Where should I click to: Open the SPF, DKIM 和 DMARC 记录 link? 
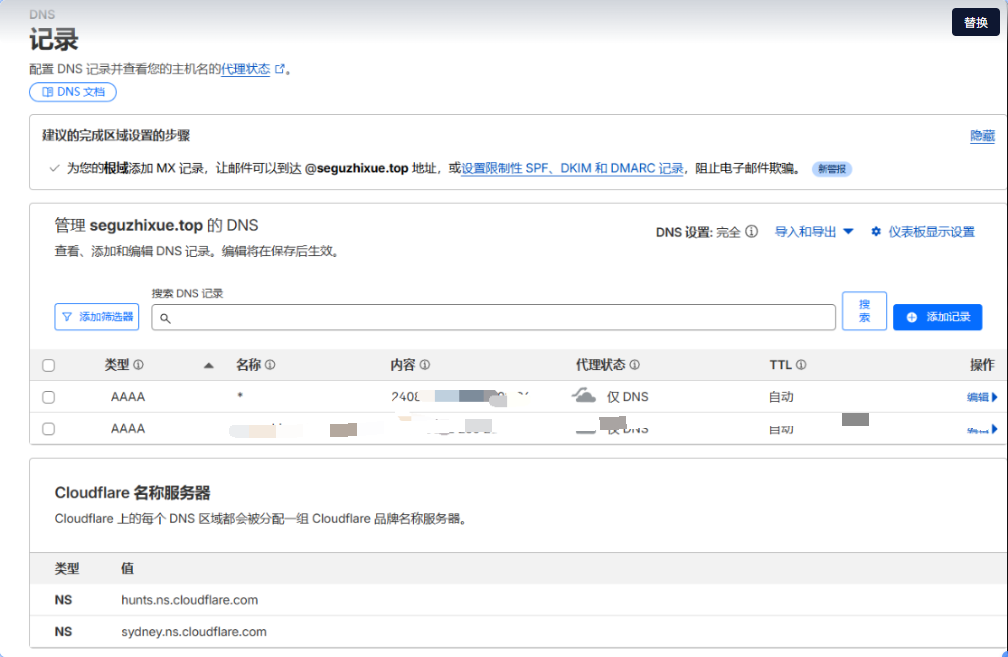coord(572,169)
